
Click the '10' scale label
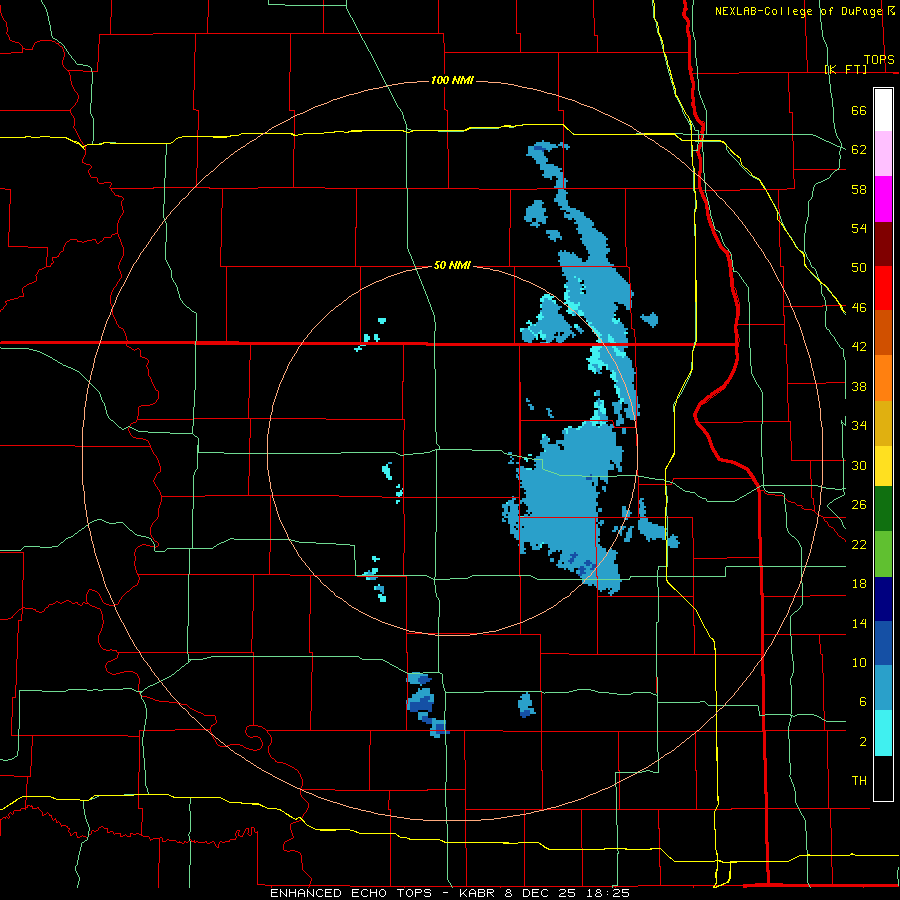tap(859, 662)
